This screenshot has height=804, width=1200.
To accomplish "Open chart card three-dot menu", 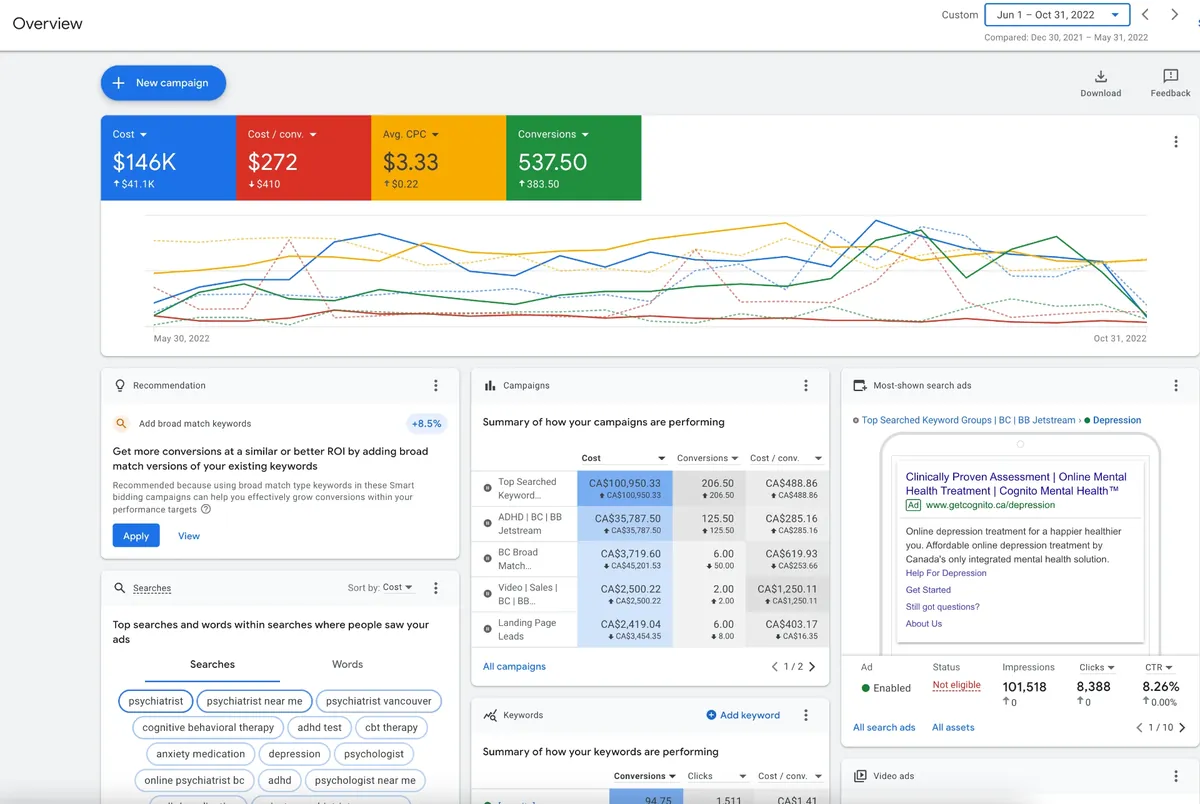I will click(x=1176, y=142).
